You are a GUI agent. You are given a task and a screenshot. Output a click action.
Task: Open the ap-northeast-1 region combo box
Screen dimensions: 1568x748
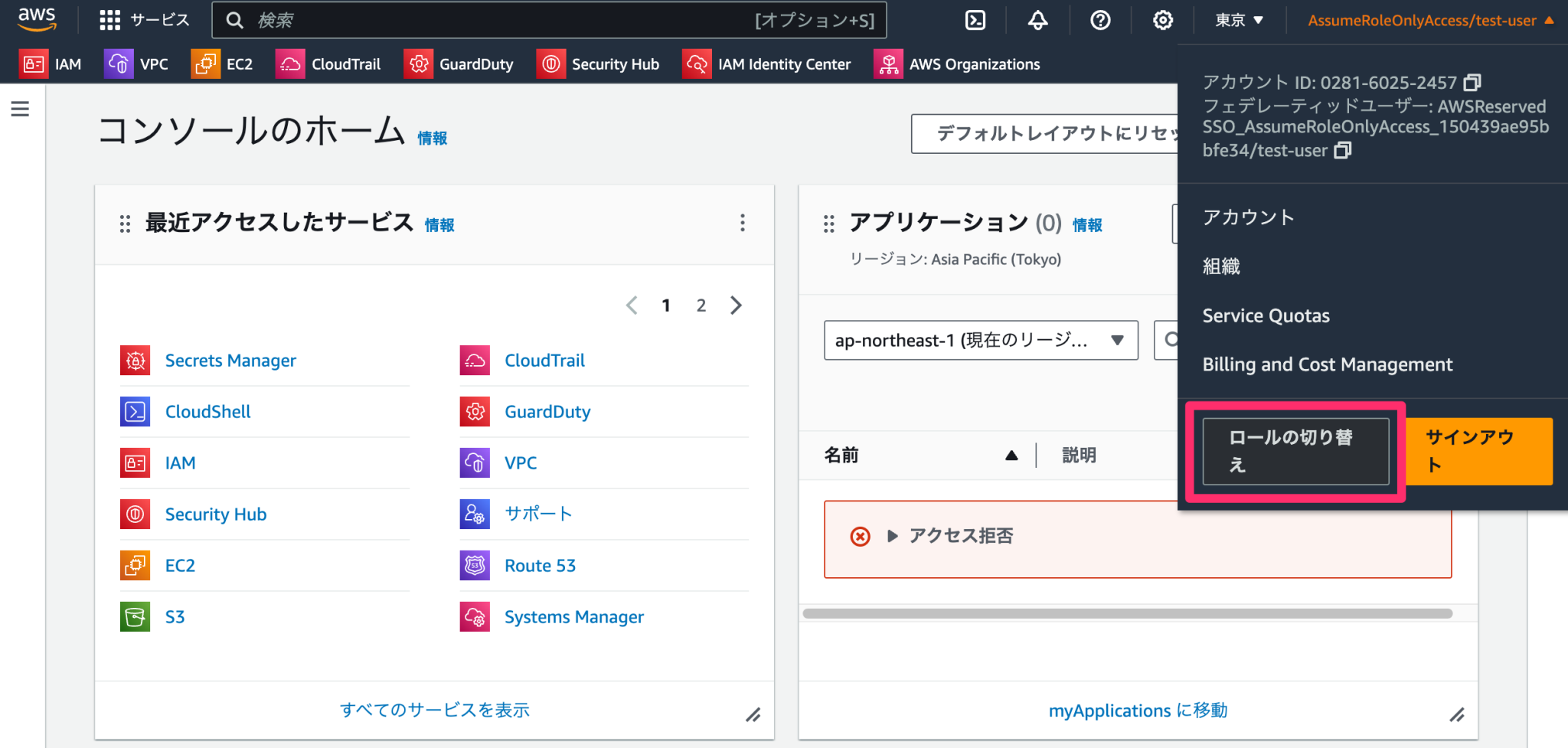coord(979,340)
